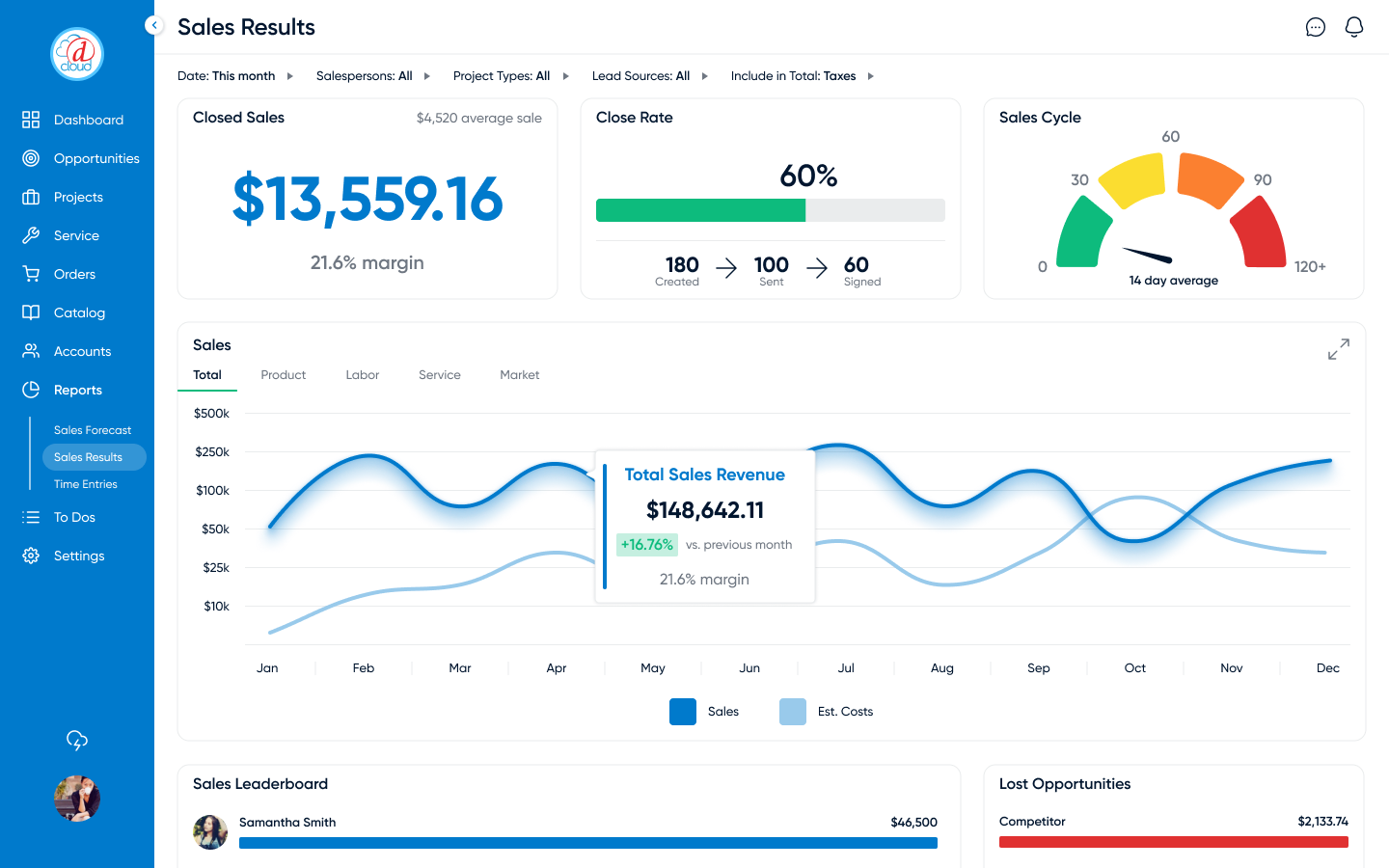This screenshot has height=868, width=1389.
Task: Switch to the Market tab
Action: pos(520,375)
